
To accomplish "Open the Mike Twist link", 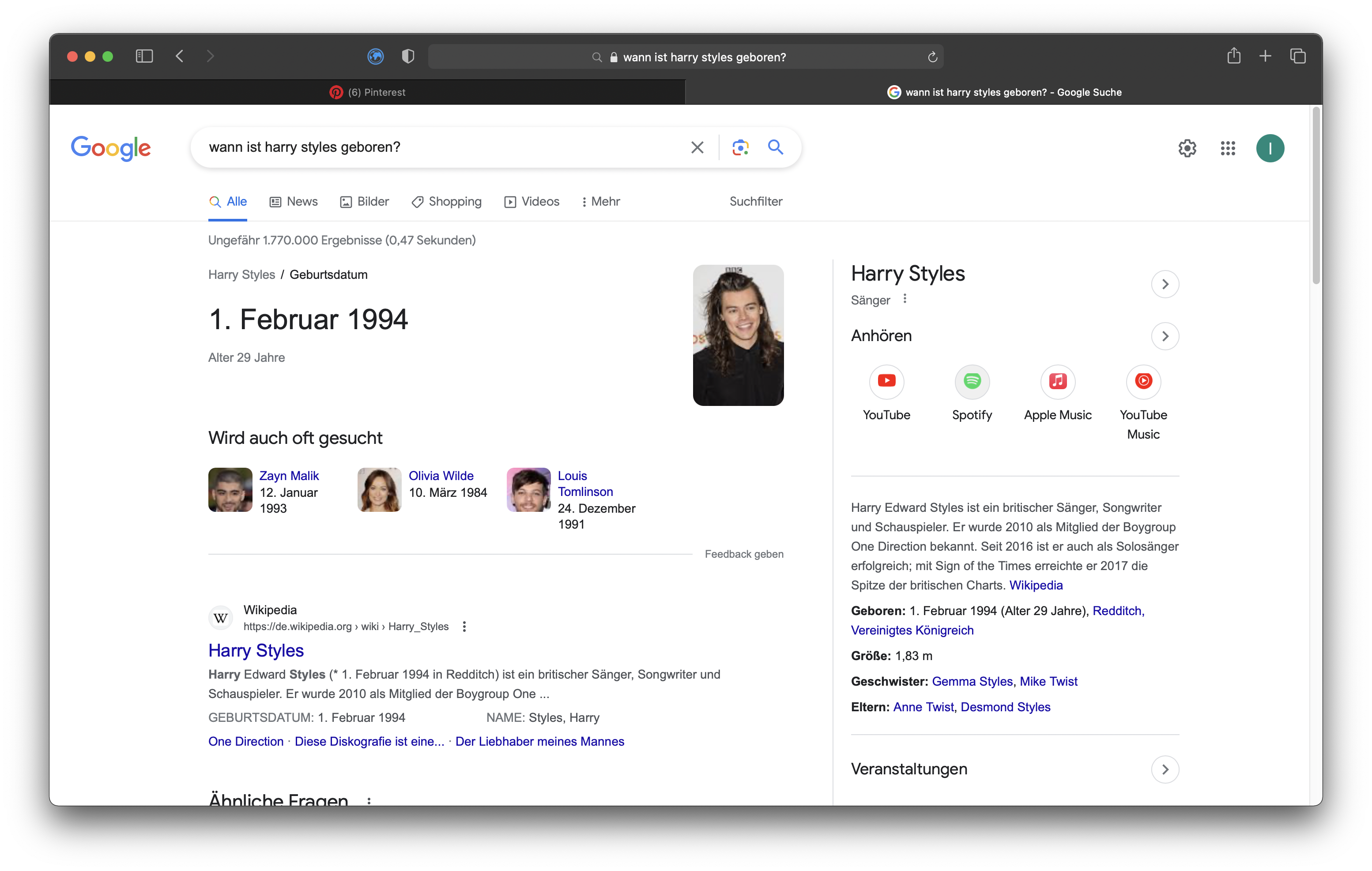I will pyautogui.click(x=1048, y=682).
